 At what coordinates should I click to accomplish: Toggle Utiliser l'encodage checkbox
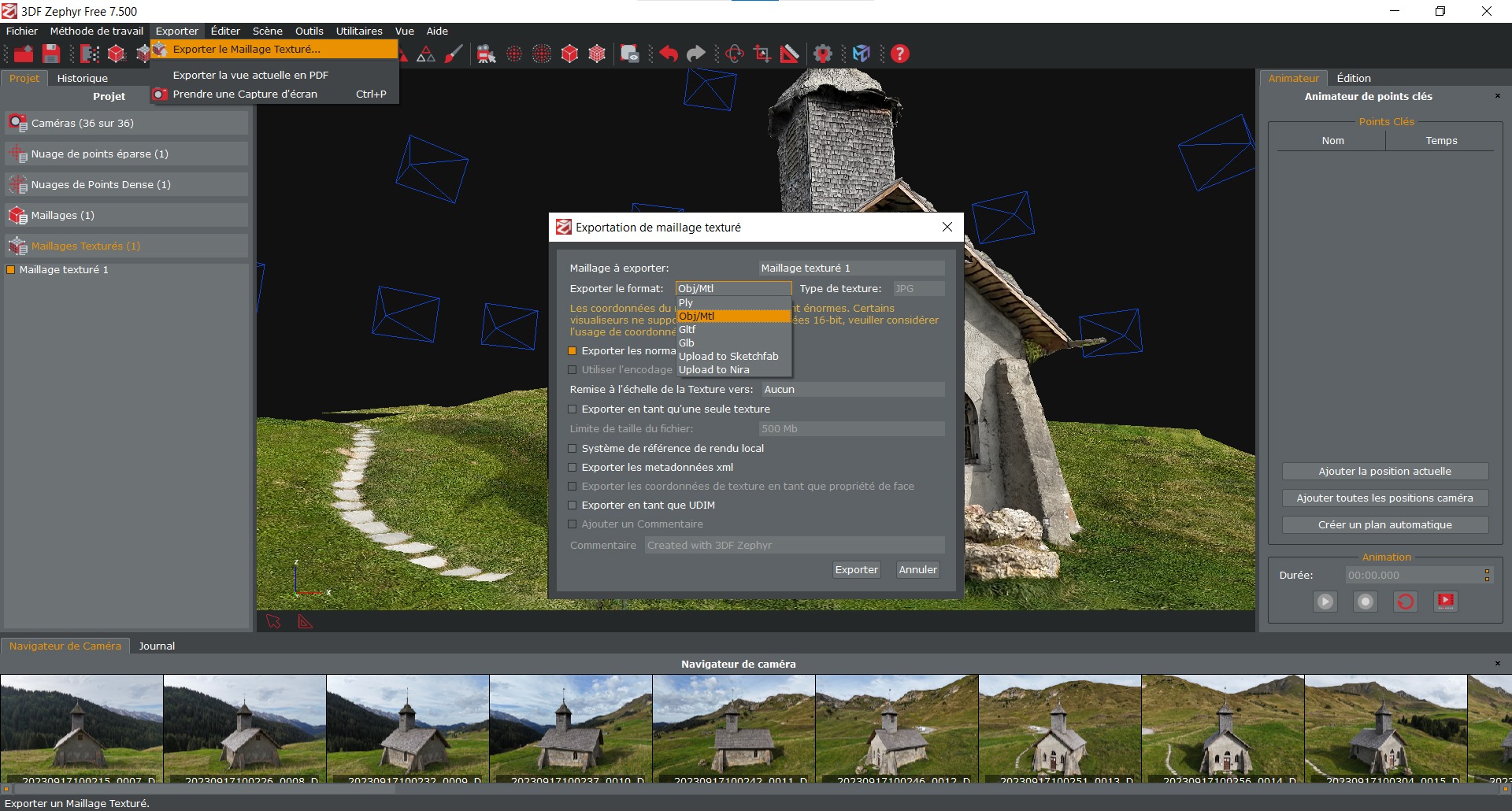point(573,370)
